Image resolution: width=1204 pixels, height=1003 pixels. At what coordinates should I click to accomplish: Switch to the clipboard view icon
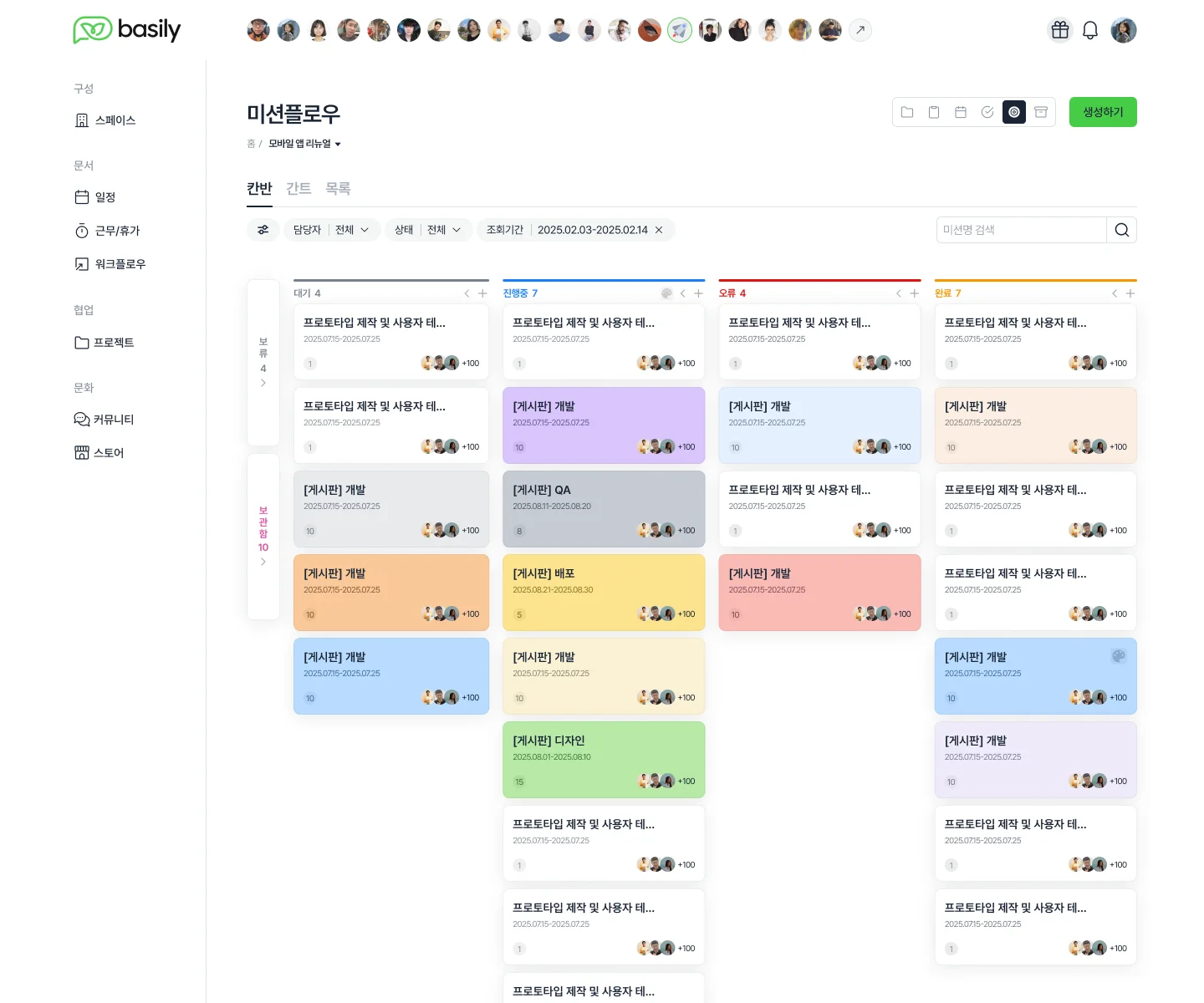934,112
